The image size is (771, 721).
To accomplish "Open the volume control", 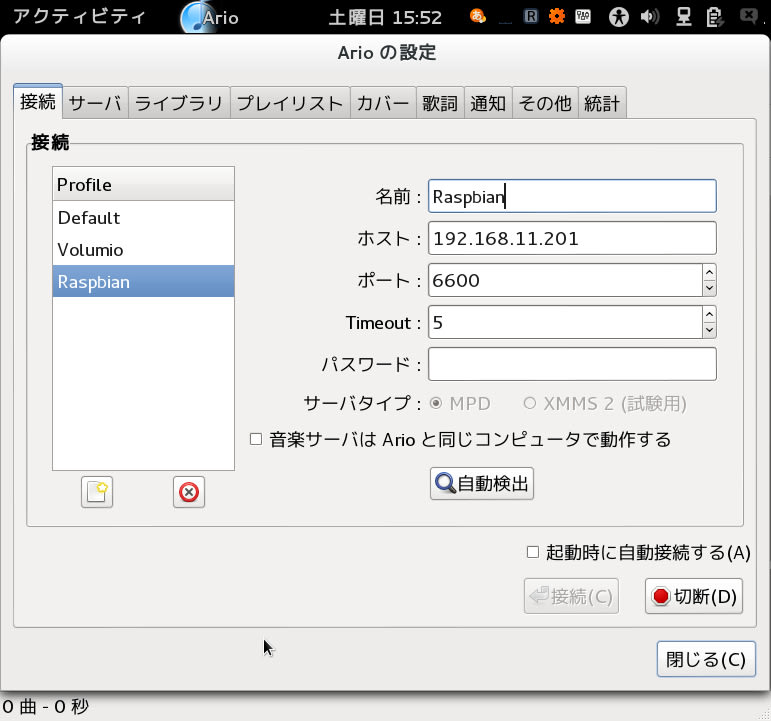I will tap(650, 17).
